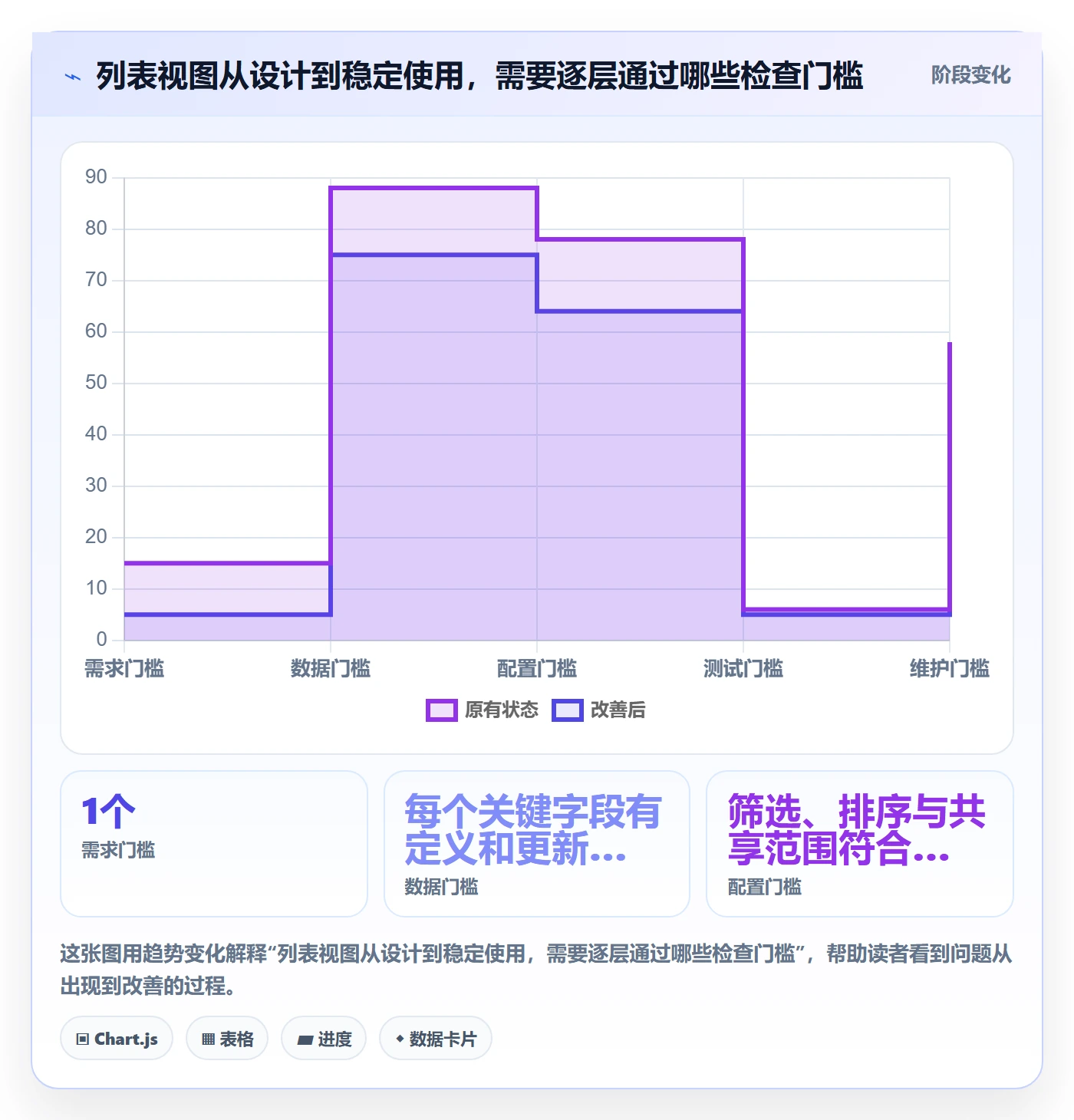
Task: Click the 数据门槛 x-axis label
Action: [x=331, y=669]
